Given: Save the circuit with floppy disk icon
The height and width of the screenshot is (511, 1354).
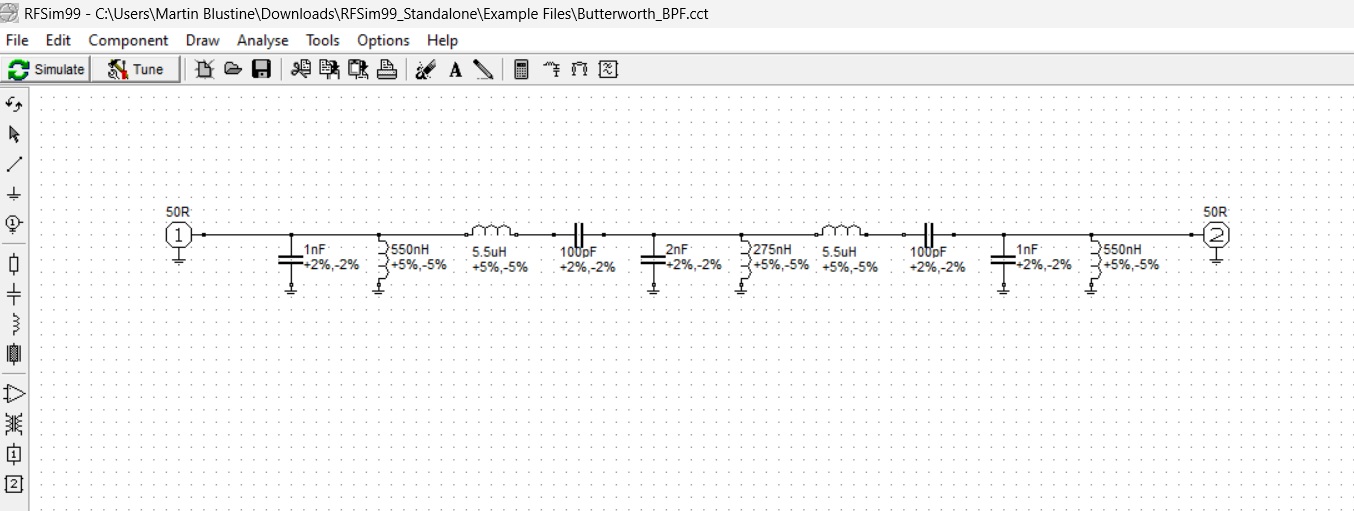Looking at the screenshot, I should 261,69.
